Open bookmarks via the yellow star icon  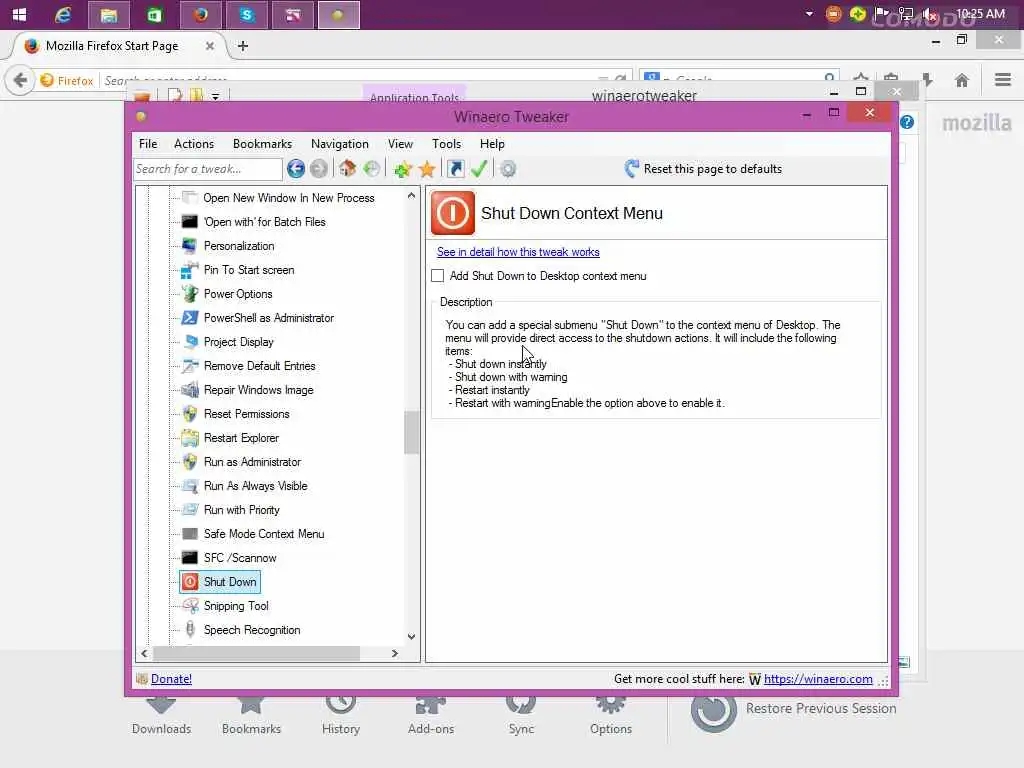[426, 169]
